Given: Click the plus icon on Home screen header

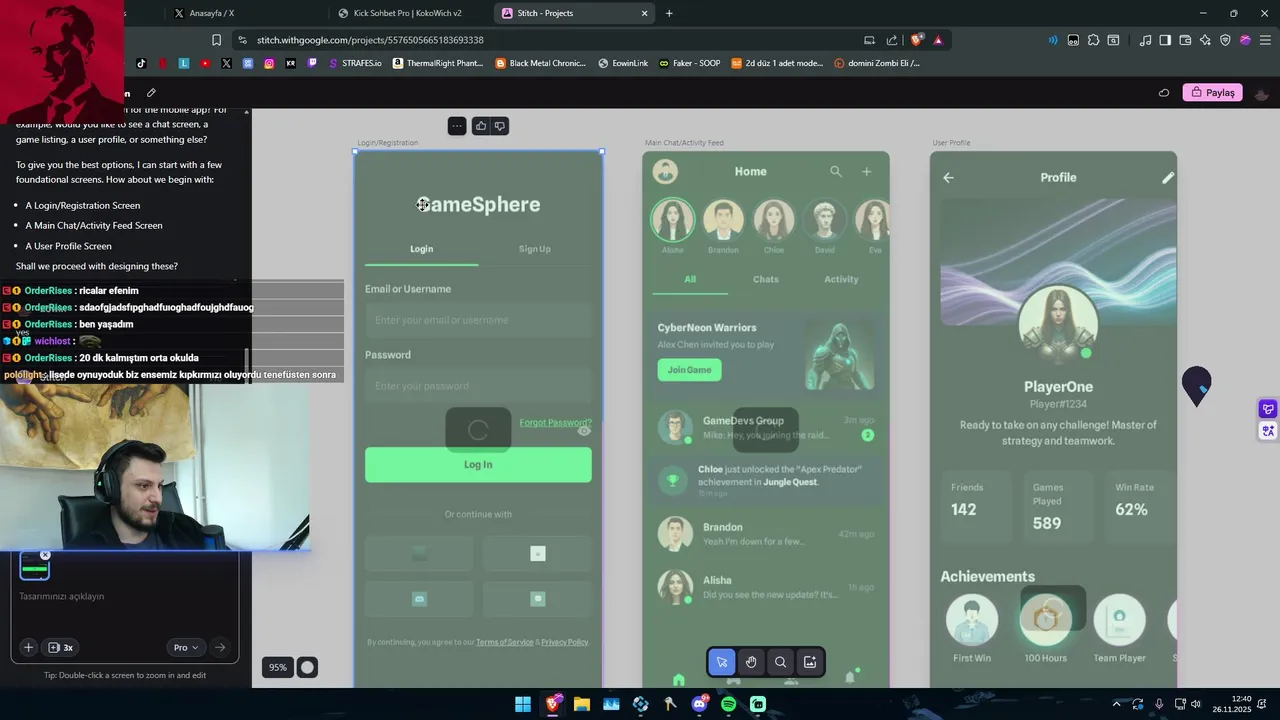Looking at the screenshot, I should (867, 172).
